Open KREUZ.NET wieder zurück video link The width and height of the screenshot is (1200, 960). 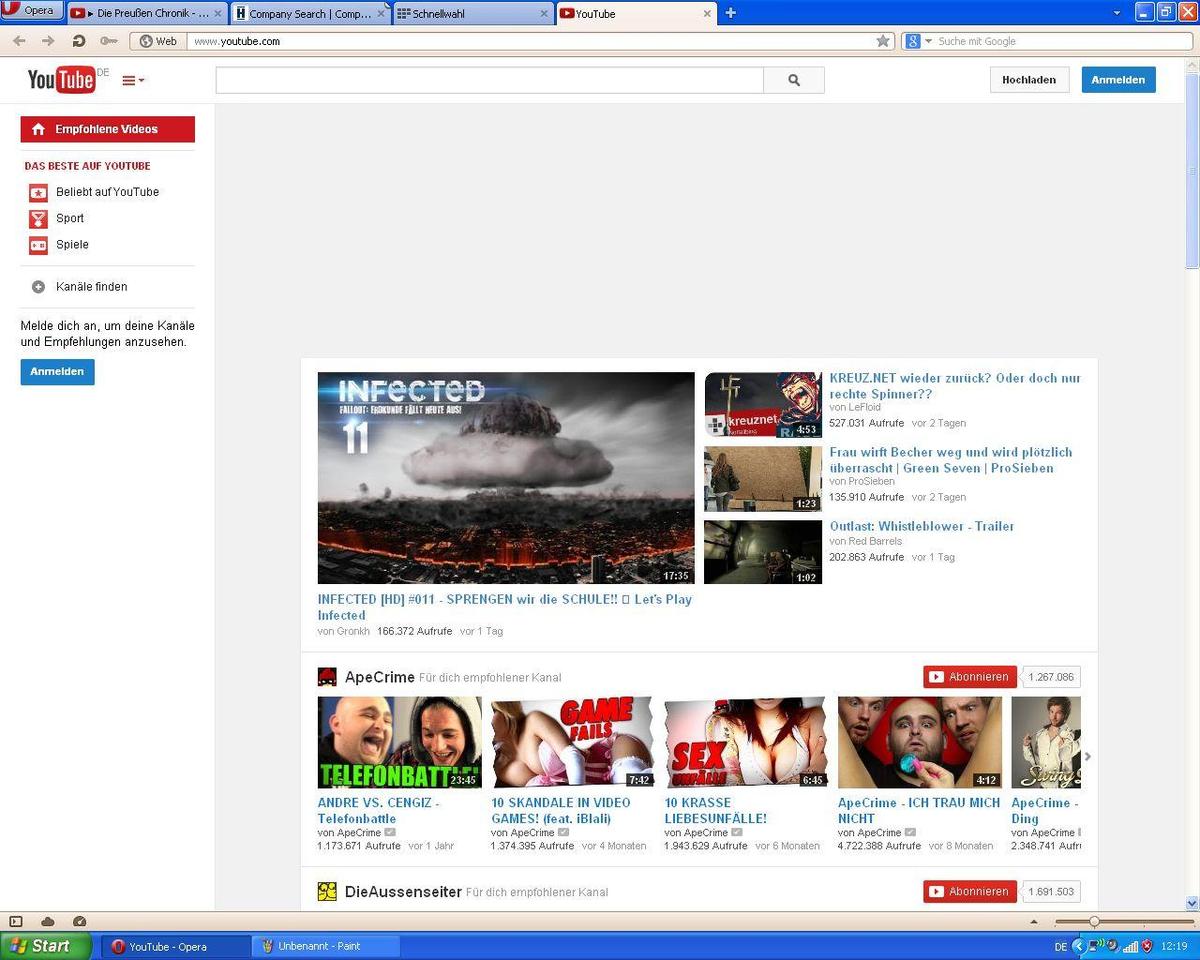click(955, 386)
